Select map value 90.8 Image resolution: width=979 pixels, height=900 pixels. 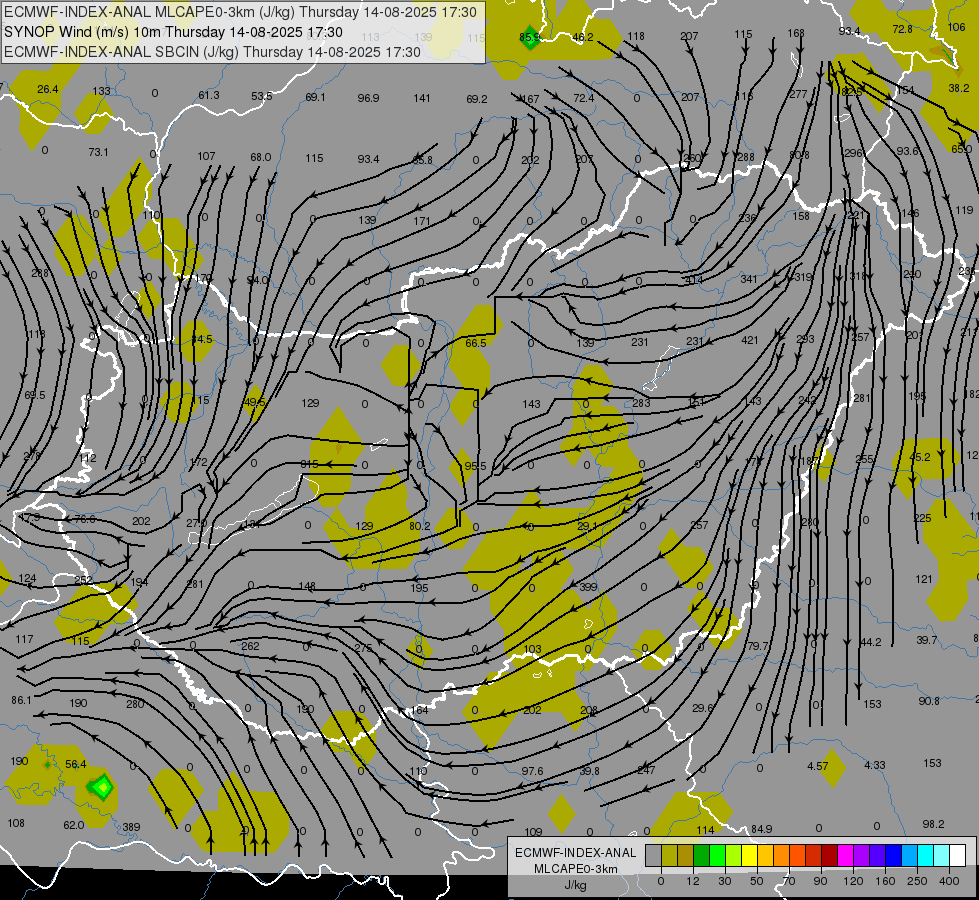[929, 701]
